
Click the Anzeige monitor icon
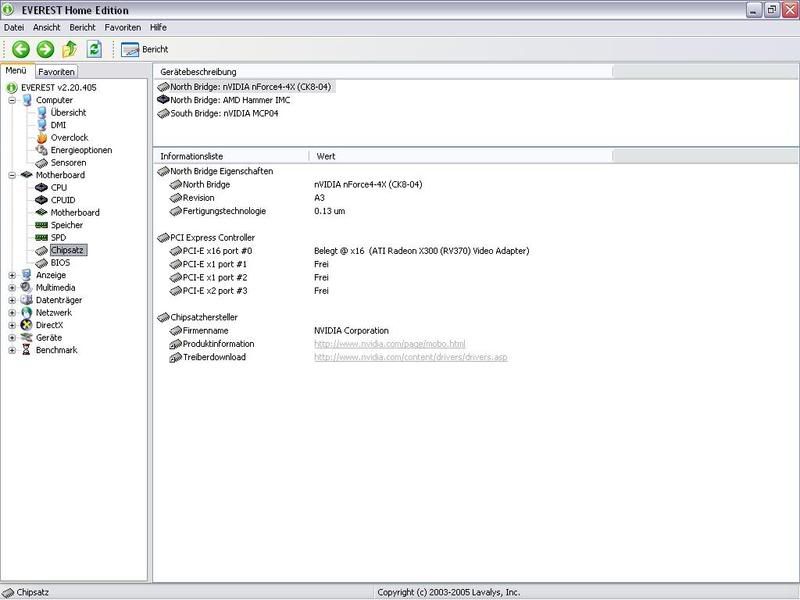(x=27, y=275)
